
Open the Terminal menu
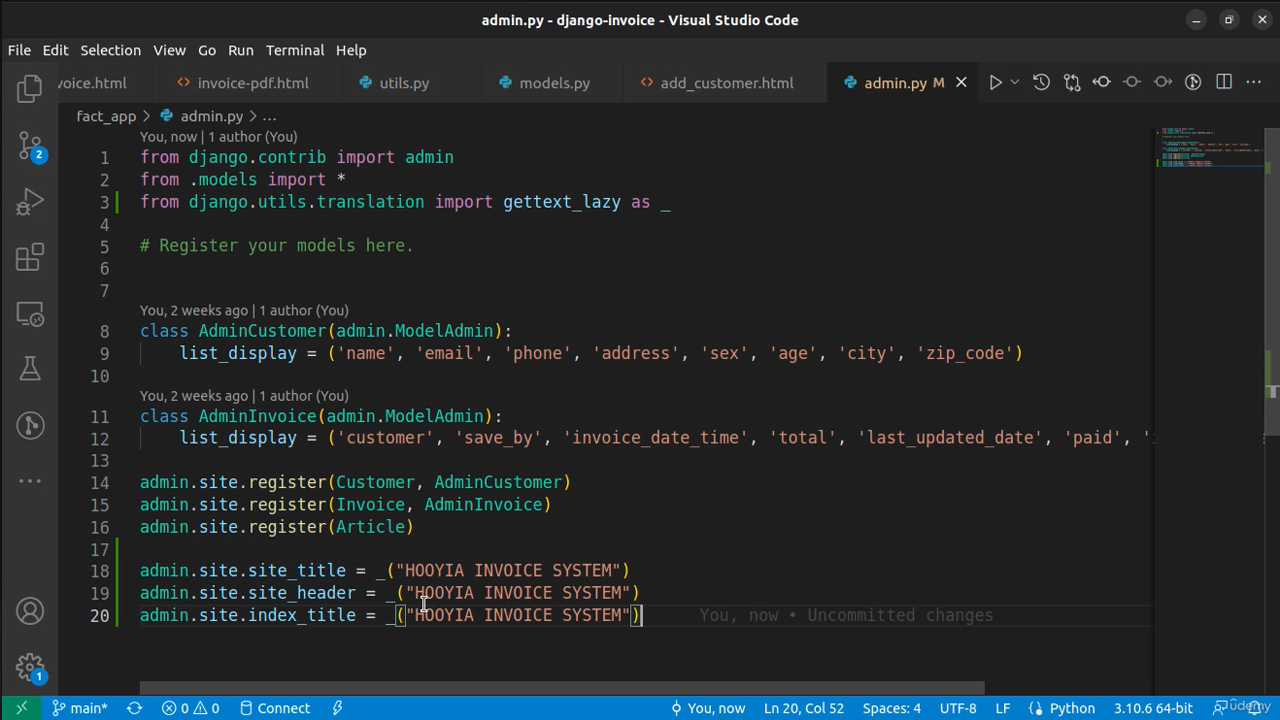point(295,50)
